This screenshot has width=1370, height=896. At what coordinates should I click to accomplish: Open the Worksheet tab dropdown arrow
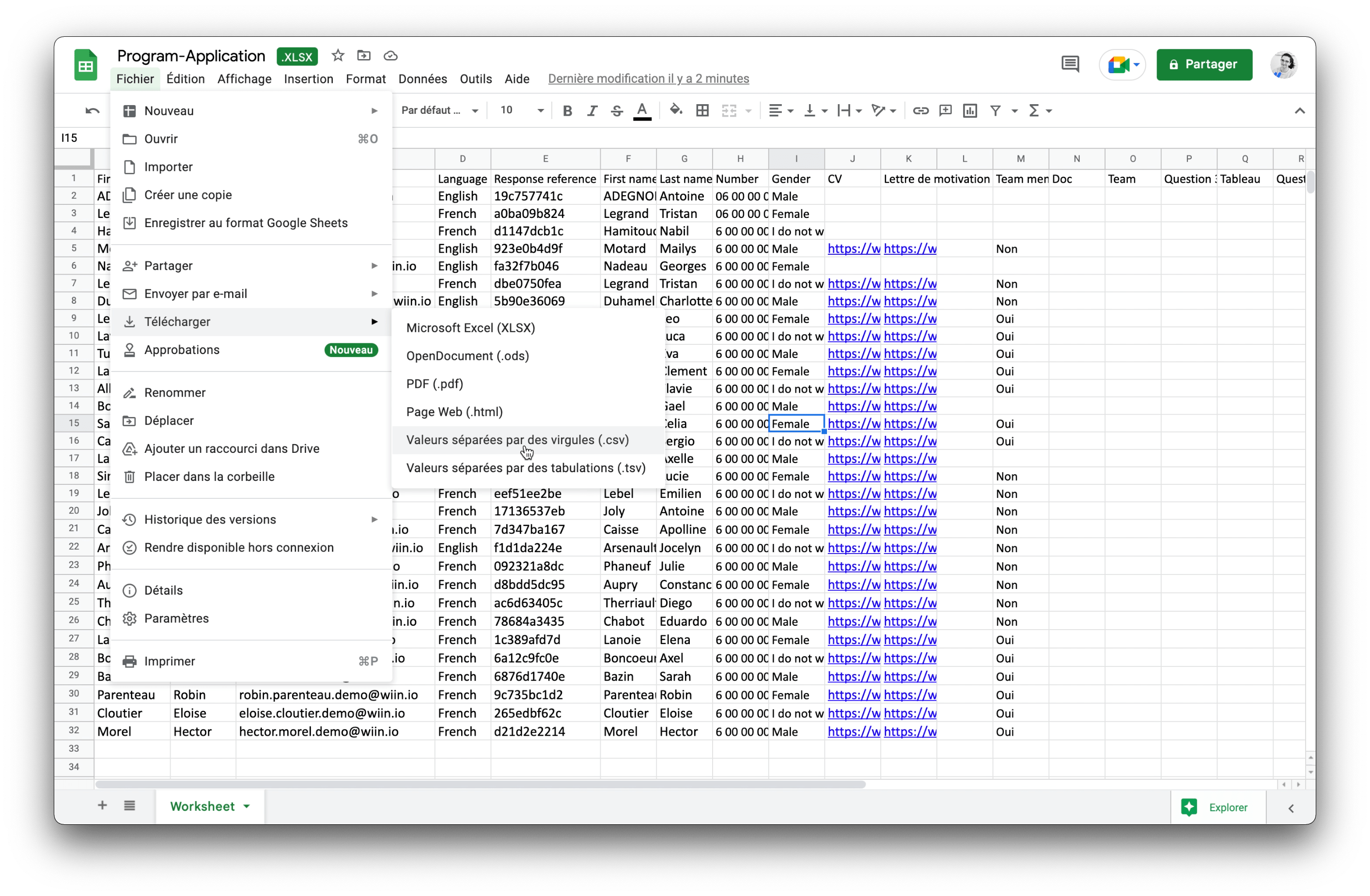[x=247, y=806]
